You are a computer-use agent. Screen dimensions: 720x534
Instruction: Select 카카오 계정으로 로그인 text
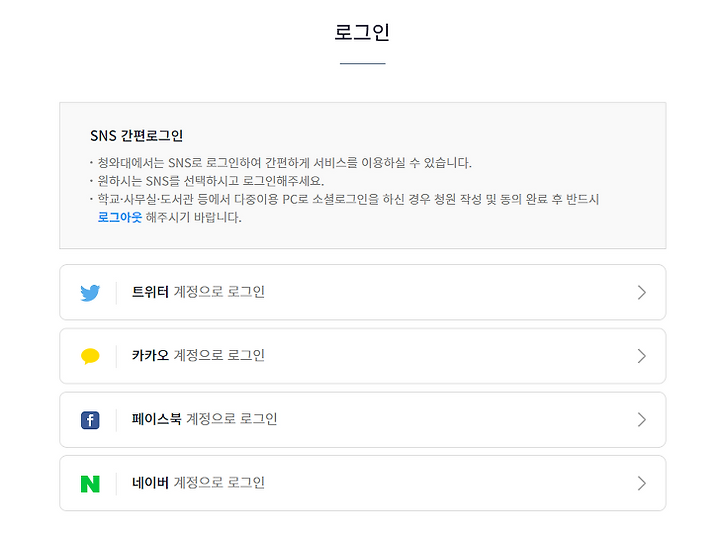tap(198, 355)
